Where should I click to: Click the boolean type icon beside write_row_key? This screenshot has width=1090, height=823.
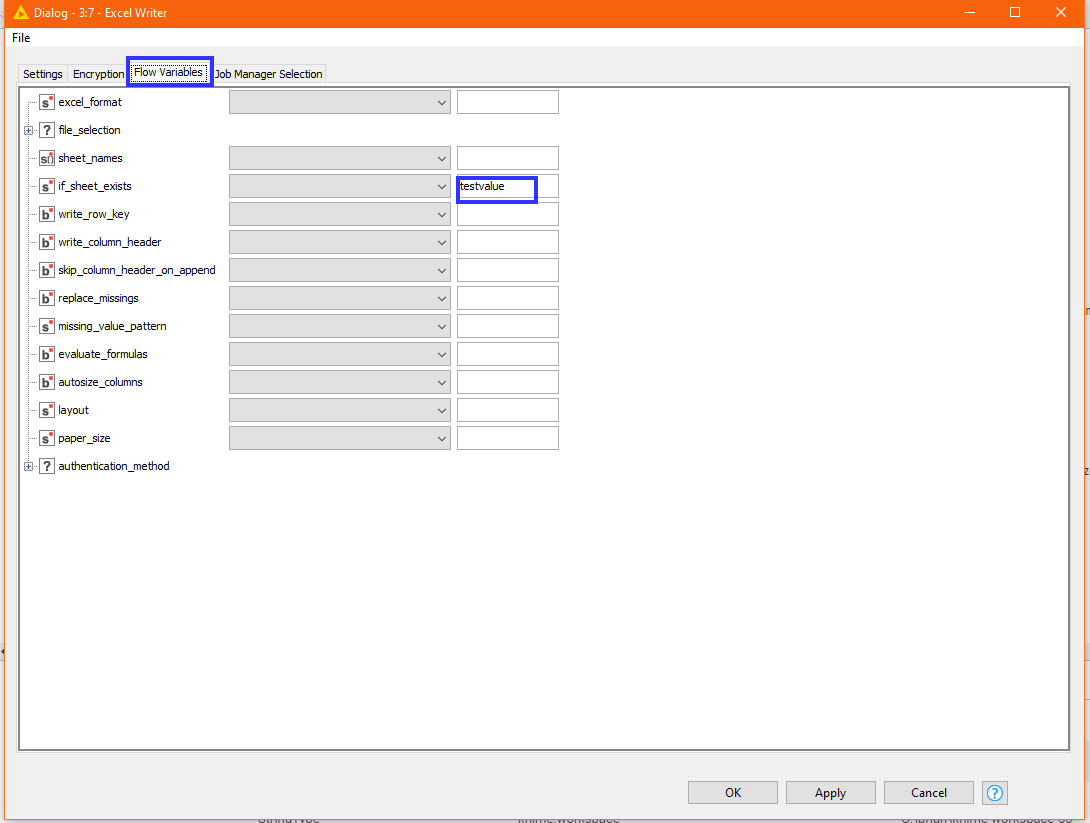pyautogui.click(x=46, y=213)
